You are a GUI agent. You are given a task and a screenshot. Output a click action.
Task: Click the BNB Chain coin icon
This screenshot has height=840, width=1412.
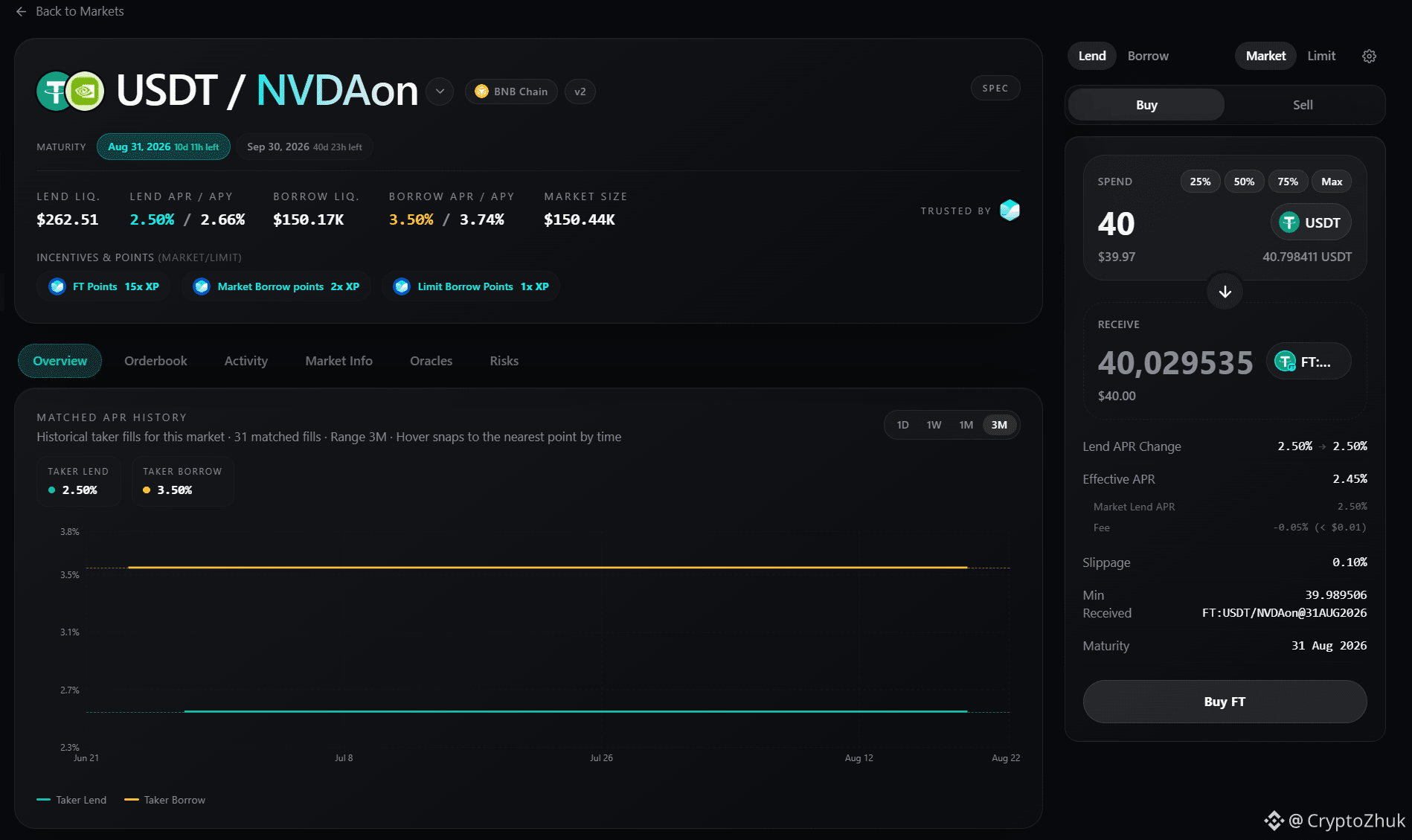pos(481,92)
